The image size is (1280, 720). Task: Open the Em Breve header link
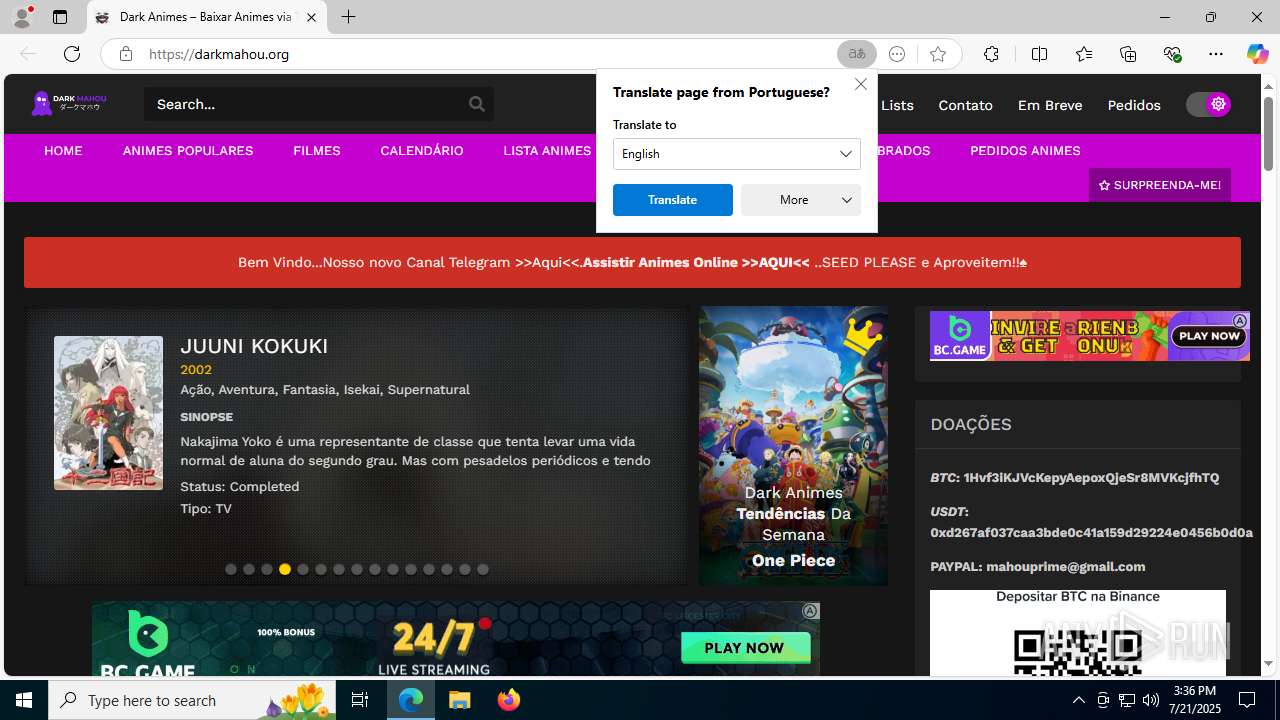[x=1050, y=105]
